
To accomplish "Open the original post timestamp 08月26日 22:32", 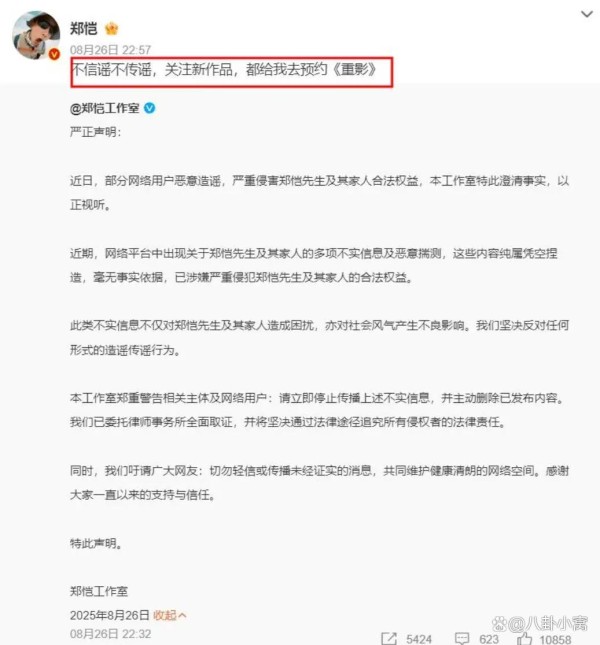I will [x=110, y=633].
